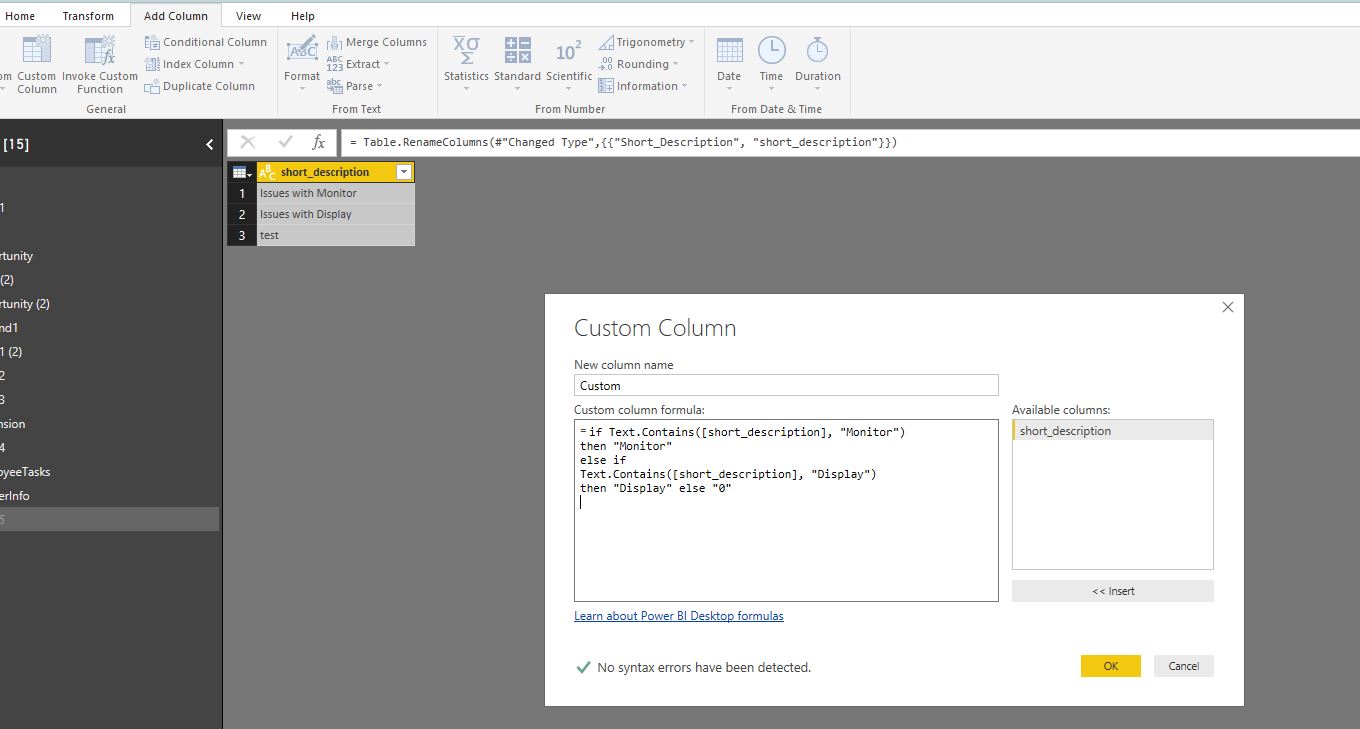
Task: Click the << Insert button
Action: 1112,591
